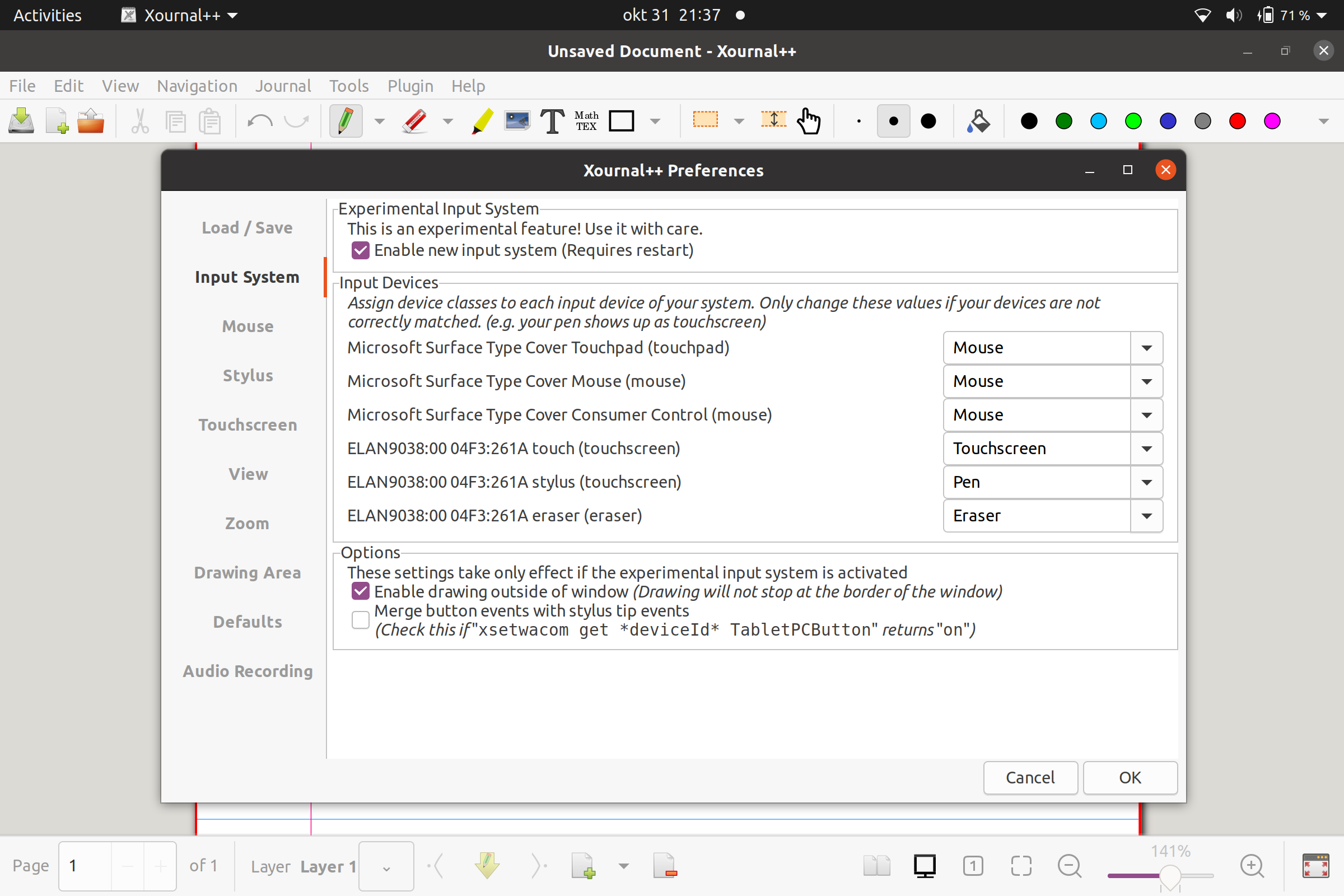Viewport: 1344px width, 896px height.
Task: Activate the Math TeX tool
Action: click(586, 120)
